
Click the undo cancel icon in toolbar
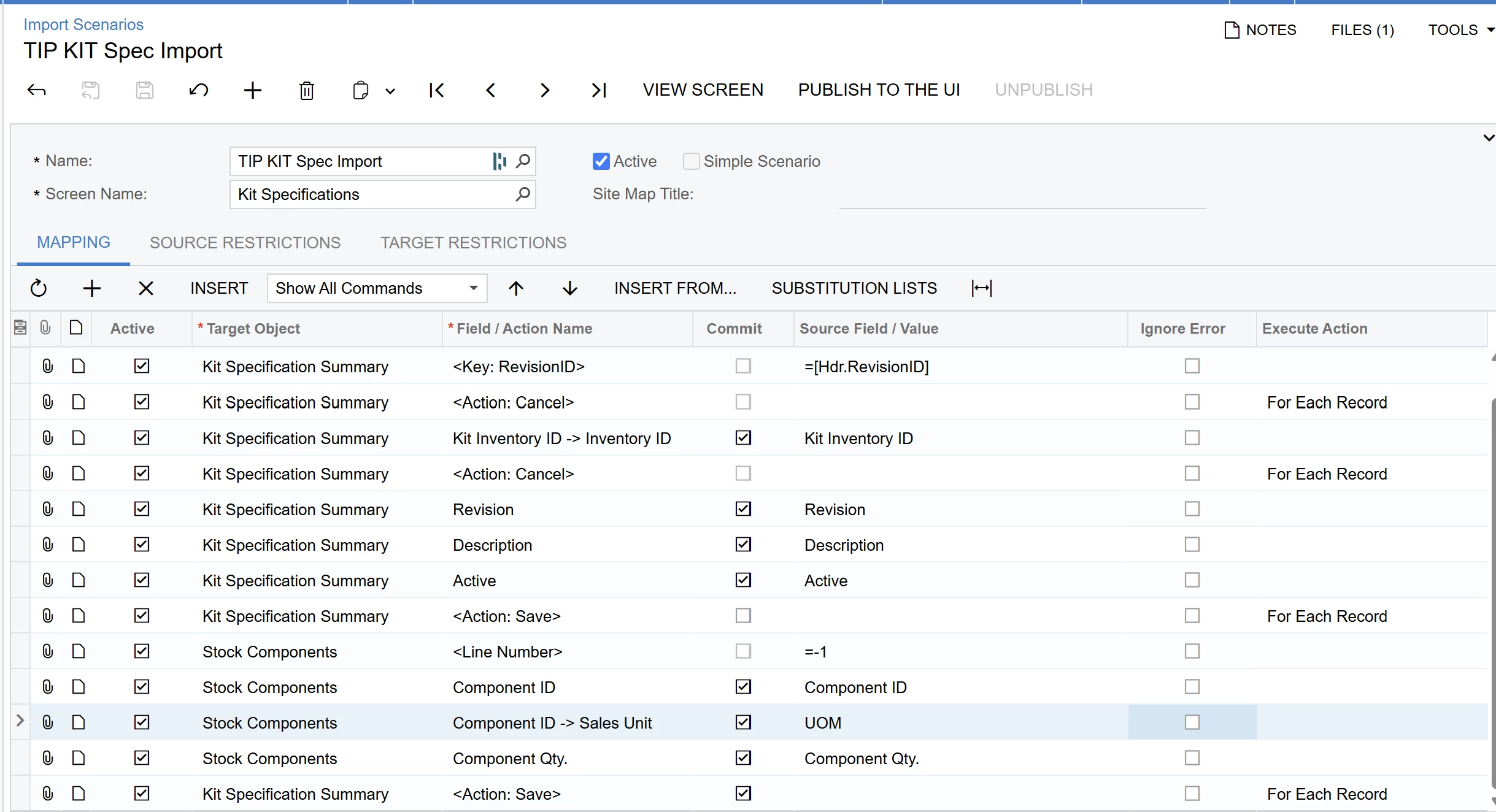pos(198,90)
